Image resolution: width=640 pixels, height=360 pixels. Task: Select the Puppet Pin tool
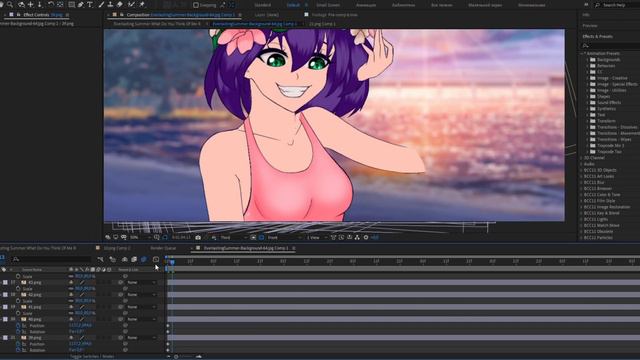coord(142,4)
